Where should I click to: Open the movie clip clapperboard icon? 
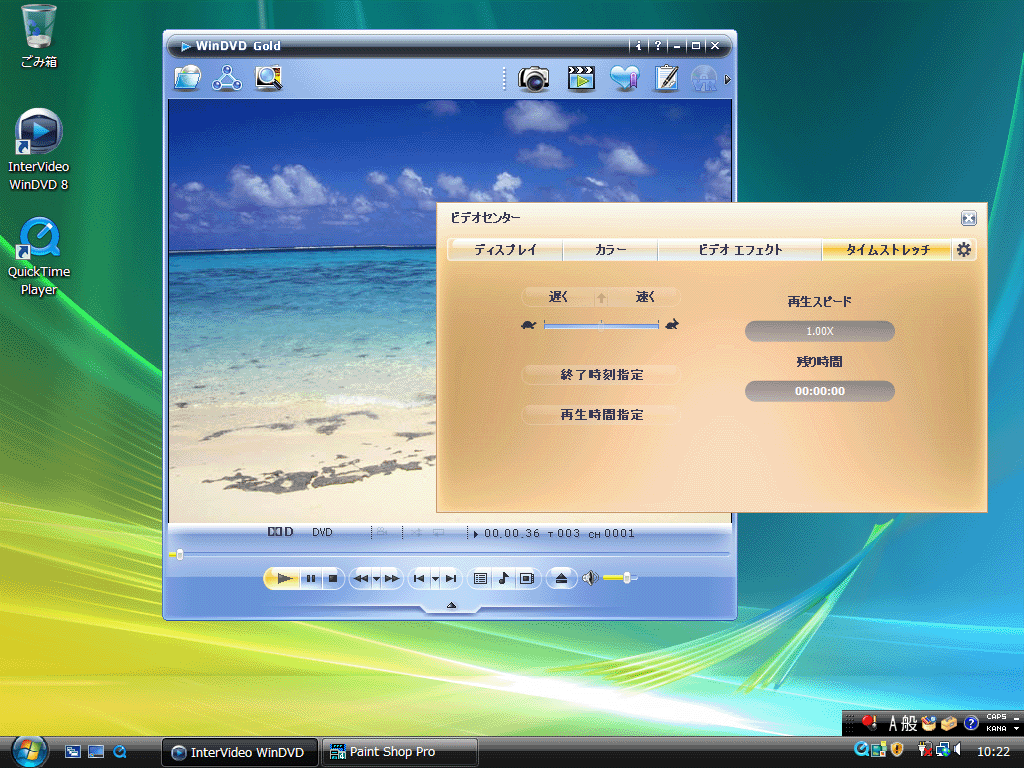coord(581,78)
